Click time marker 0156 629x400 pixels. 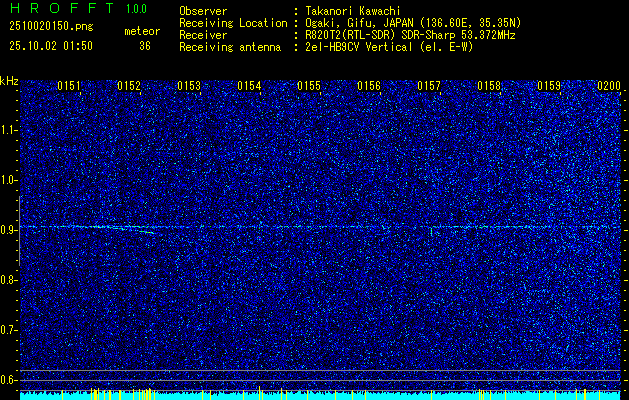point(369,86)
